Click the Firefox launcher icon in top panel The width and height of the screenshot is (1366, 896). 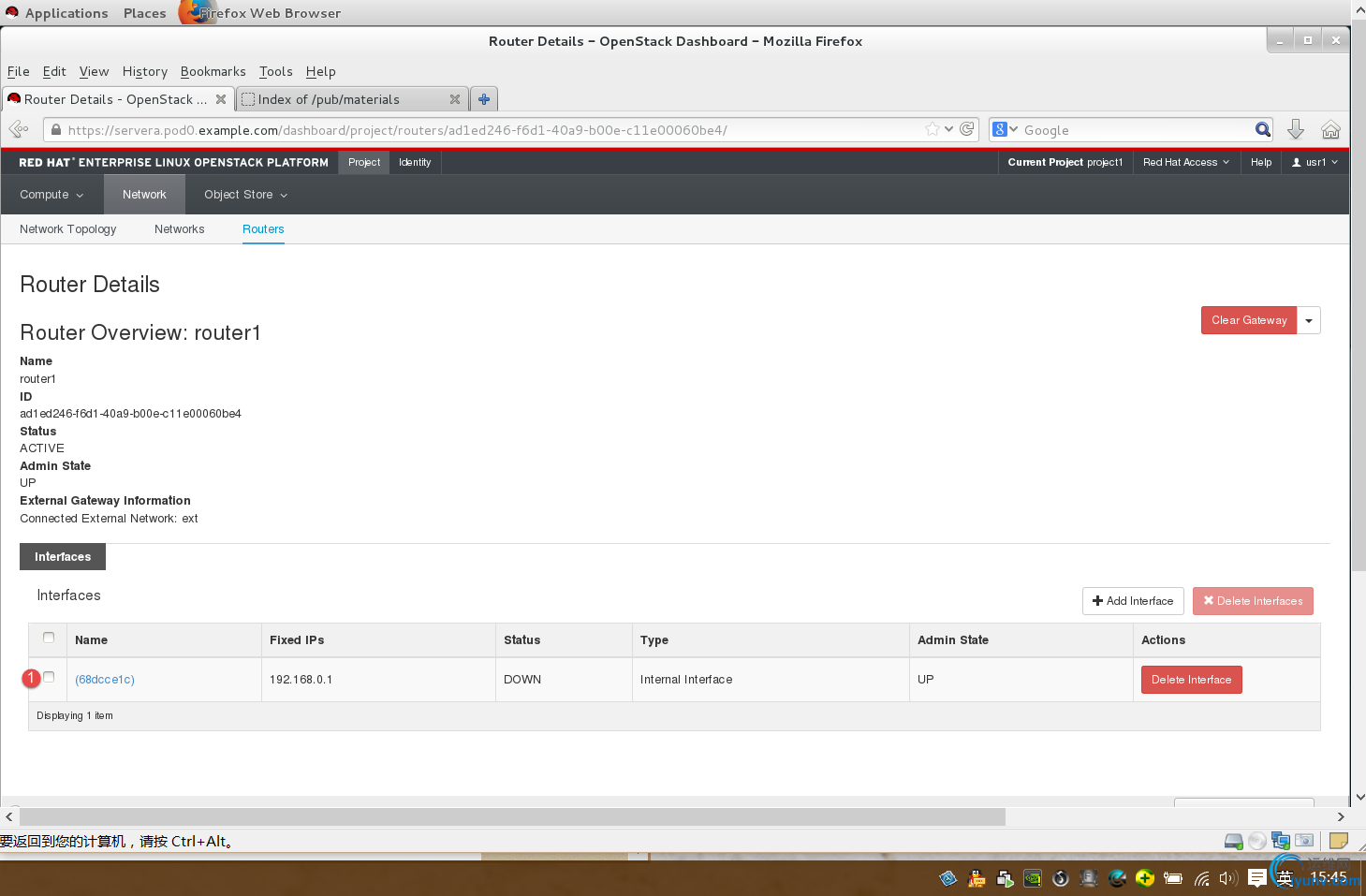coord(197,12)
